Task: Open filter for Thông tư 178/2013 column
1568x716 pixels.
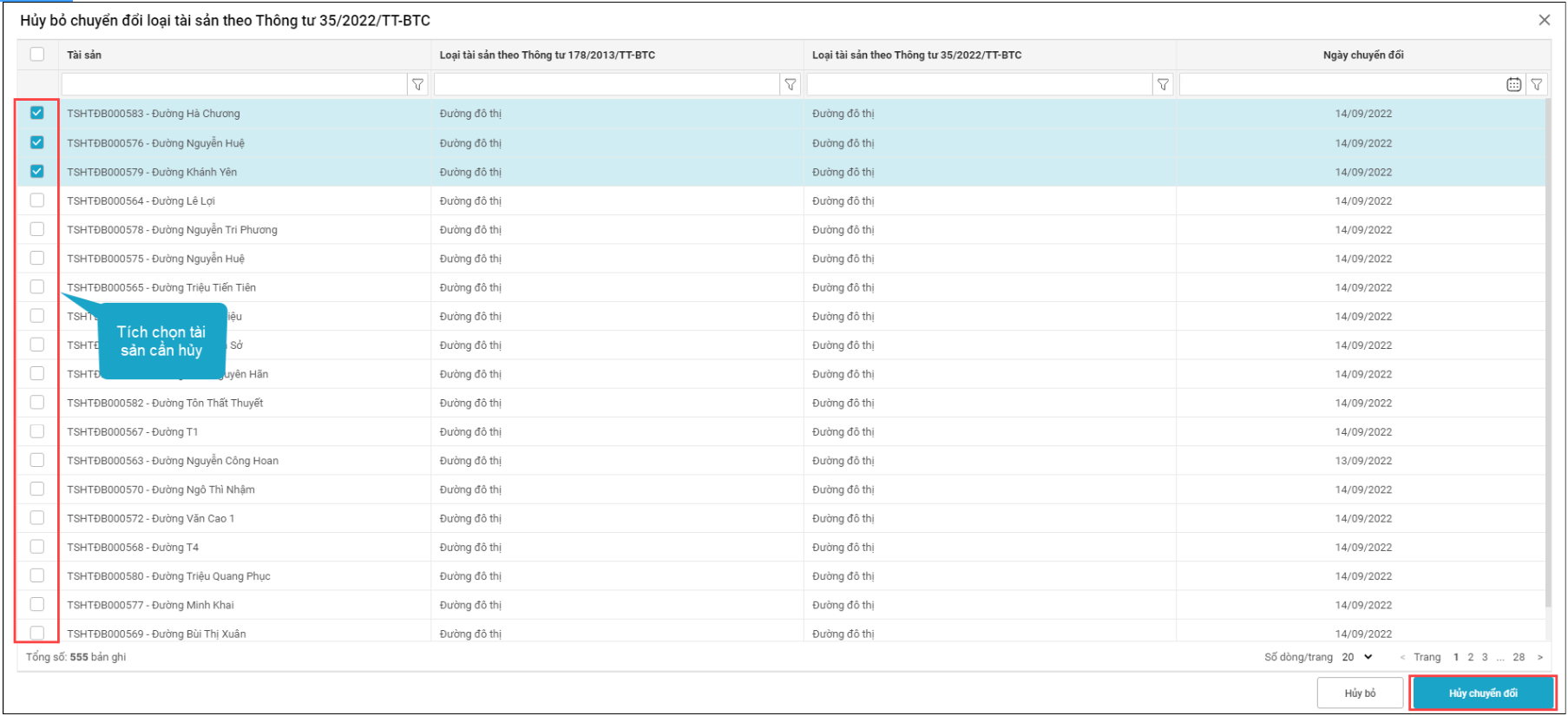Action: point(790,84)
